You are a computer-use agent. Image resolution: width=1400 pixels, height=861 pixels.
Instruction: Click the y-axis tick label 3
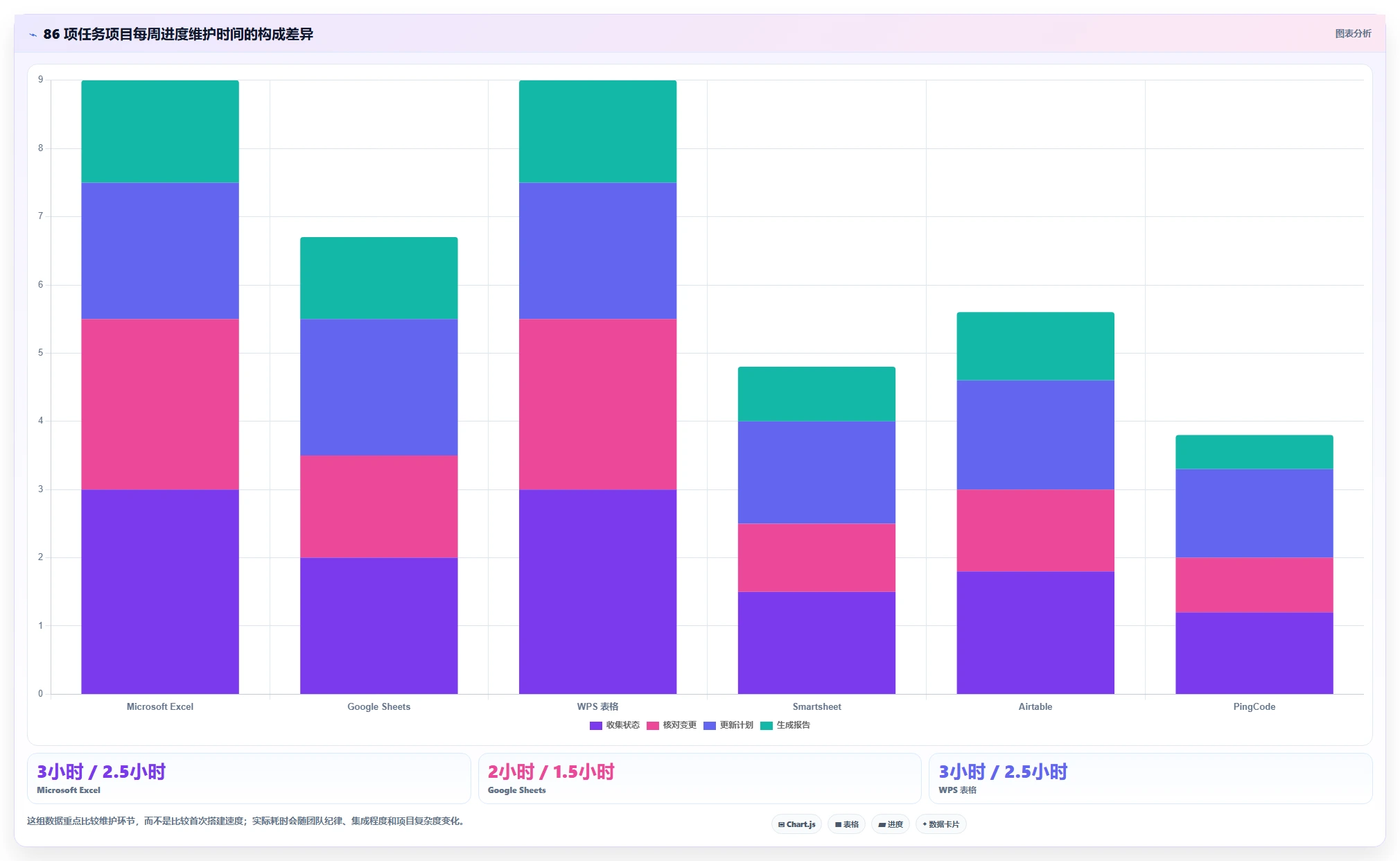pos(41,489)
